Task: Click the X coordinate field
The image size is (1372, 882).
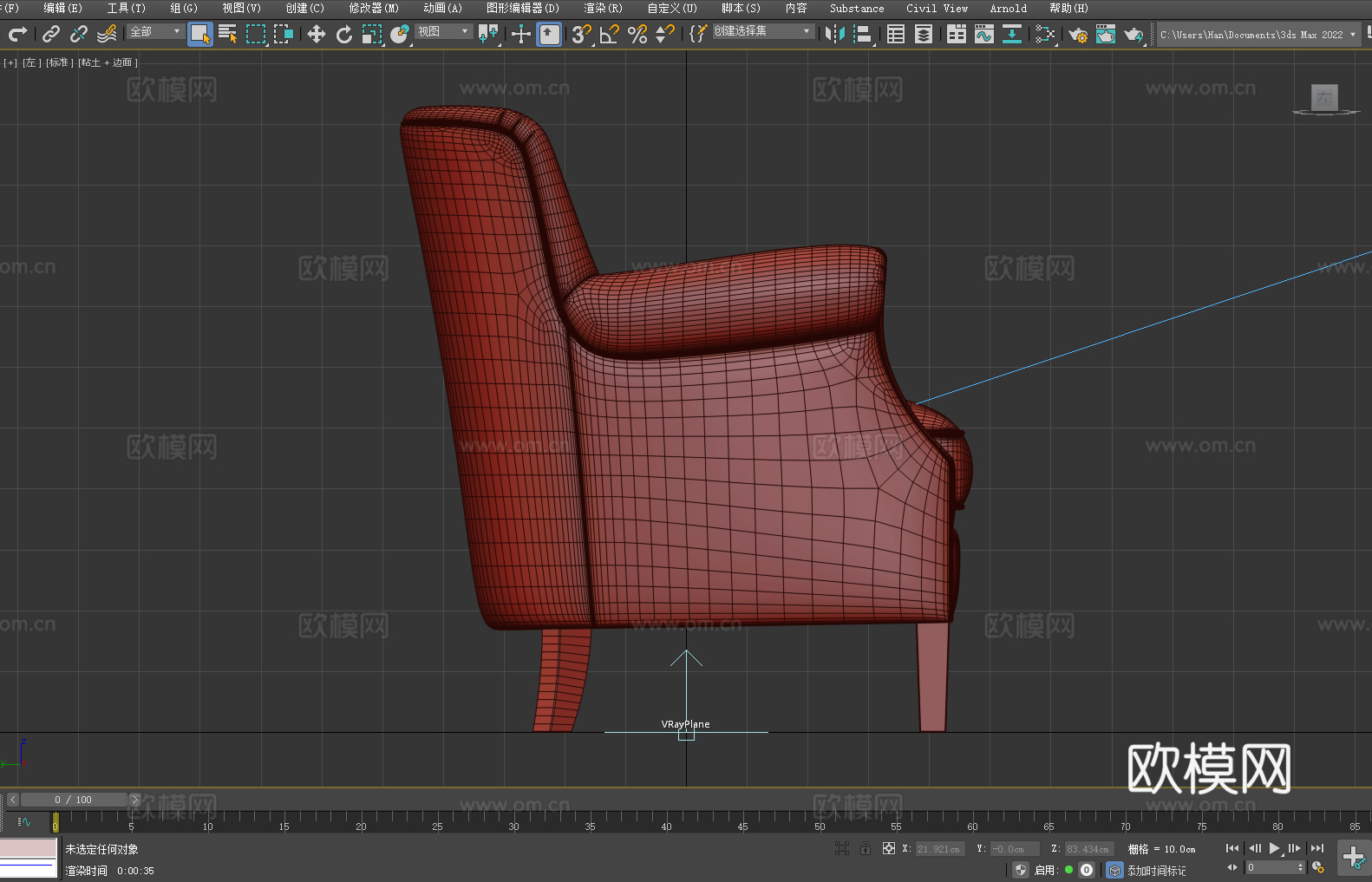Action: (x=940, y=849)
